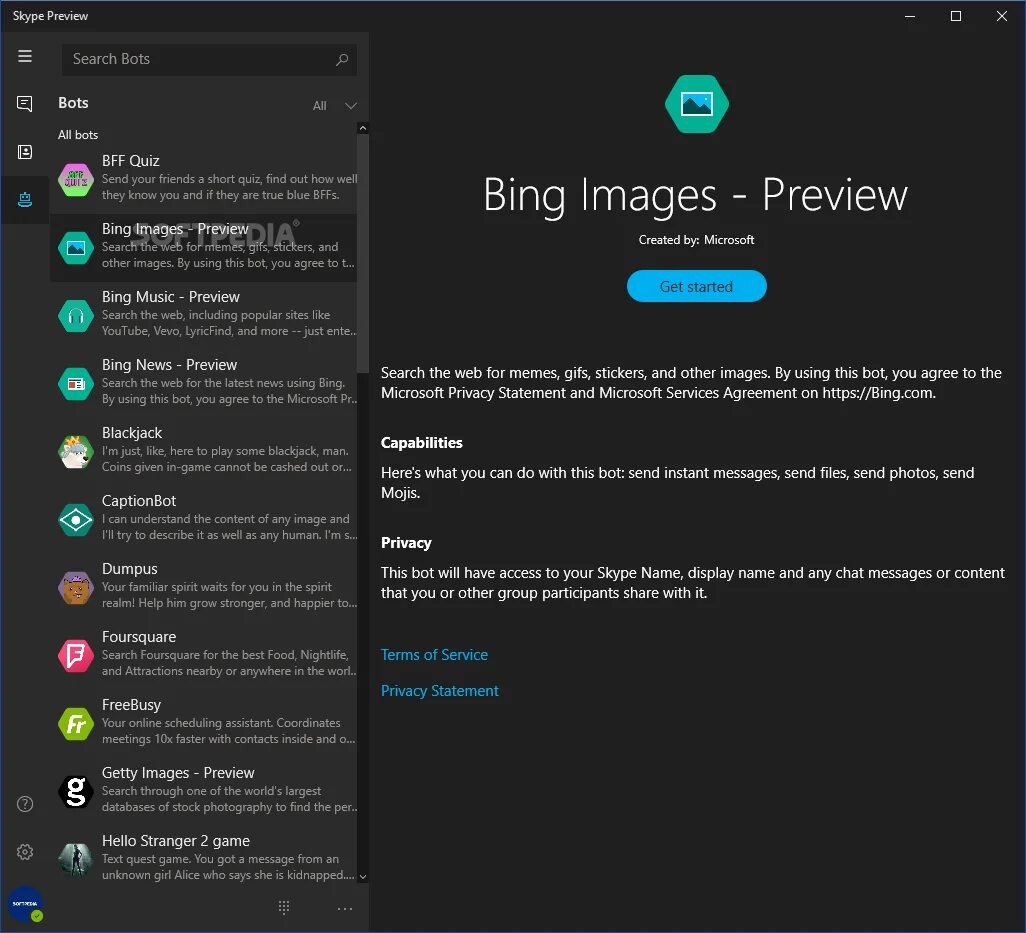
Task: Click the Privacy heading
Action: (406, 543)
